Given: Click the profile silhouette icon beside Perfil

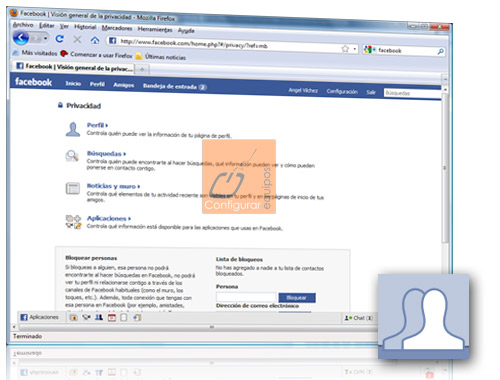Looking at the screenshot, I should pyautogui.click(x=73, y=129).
